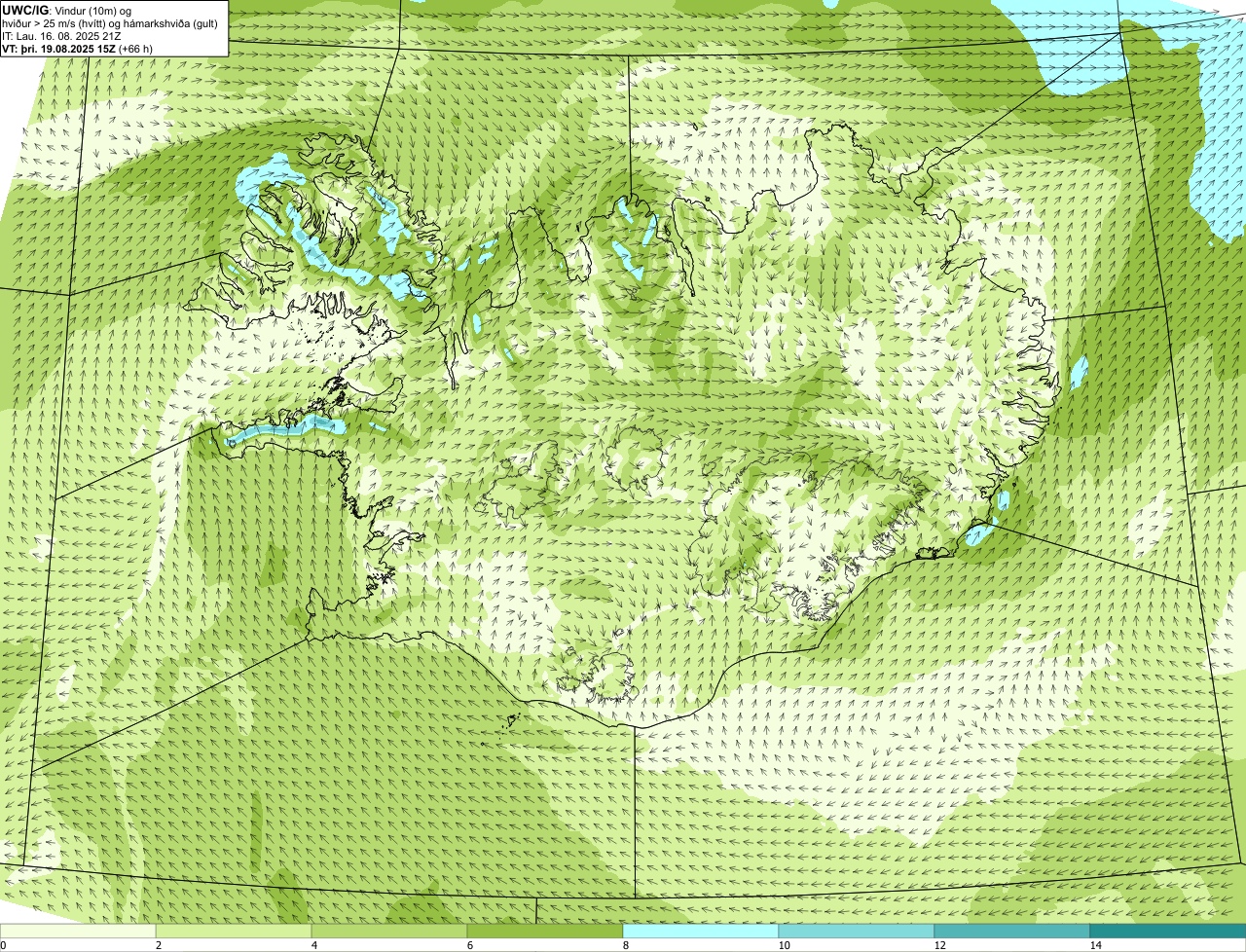1246x952 pixels.
Task: Click the valid time 'VT: þri. 19.08.2025 15Z'
Action: point(59,49)
